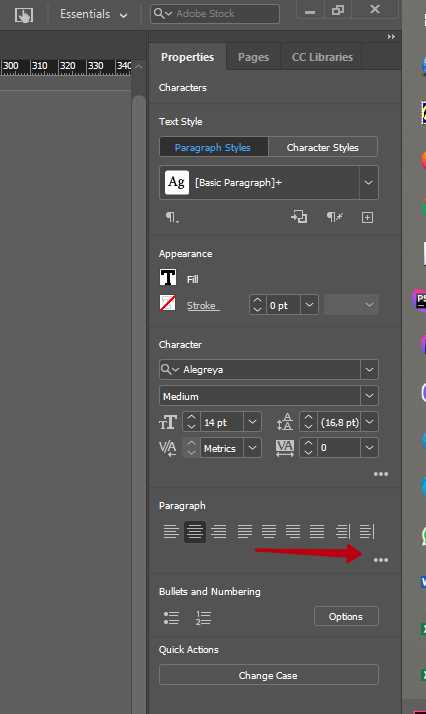Toggle Align Center paragraph alignment
The image size is (426, 714).
coord(195,531)
